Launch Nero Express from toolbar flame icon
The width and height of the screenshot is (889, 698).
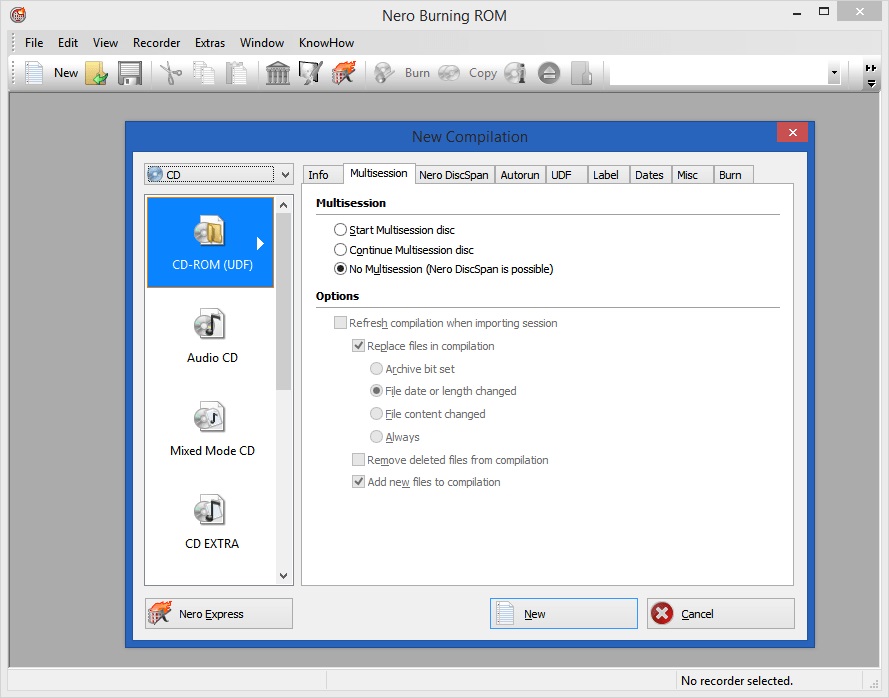pos(344,73)
